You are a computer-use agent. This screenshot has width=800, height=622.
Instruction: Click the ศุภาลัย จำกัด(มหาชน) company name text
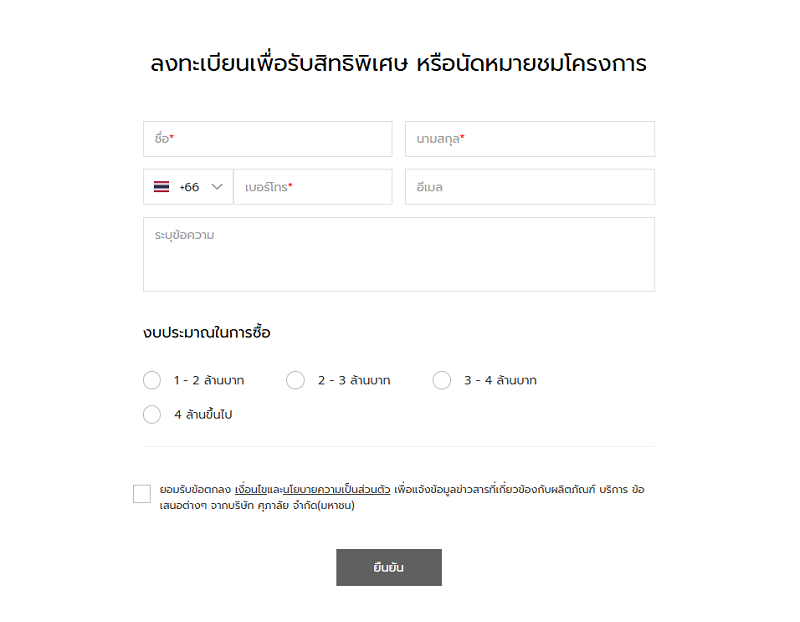[x=306, y=506]
